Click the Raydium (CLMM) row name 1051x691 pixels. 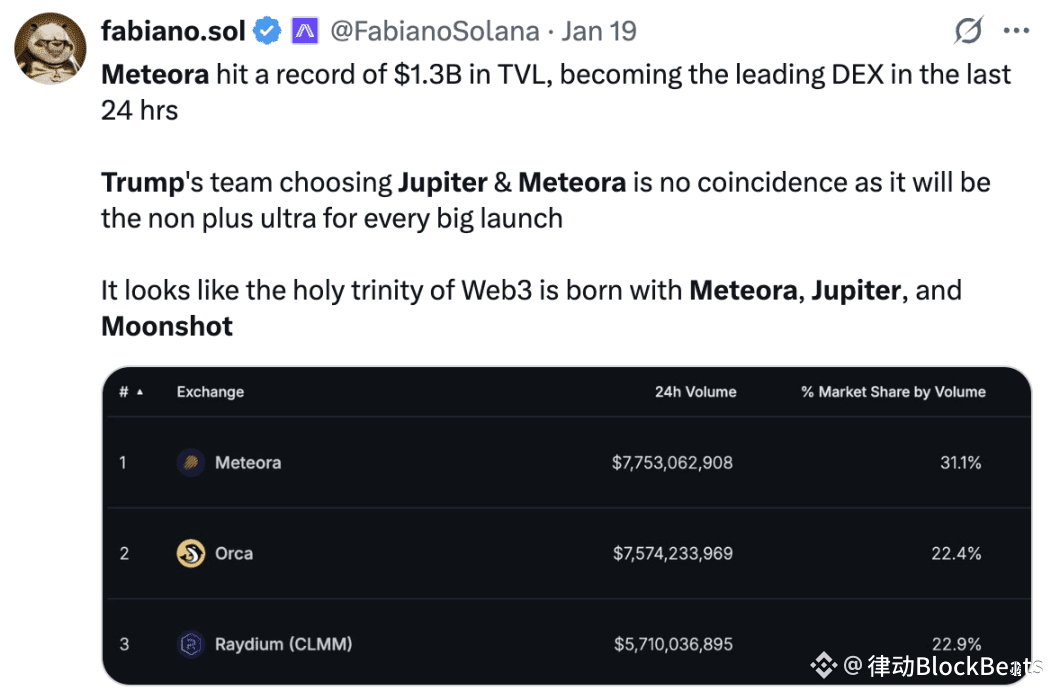(283, 644)
